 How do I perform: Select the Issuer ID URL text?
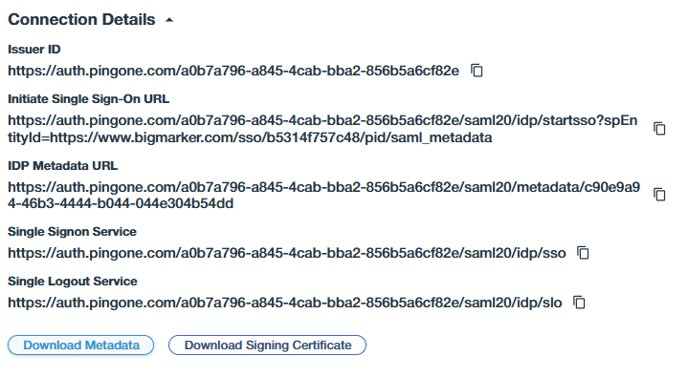(233, 71)
